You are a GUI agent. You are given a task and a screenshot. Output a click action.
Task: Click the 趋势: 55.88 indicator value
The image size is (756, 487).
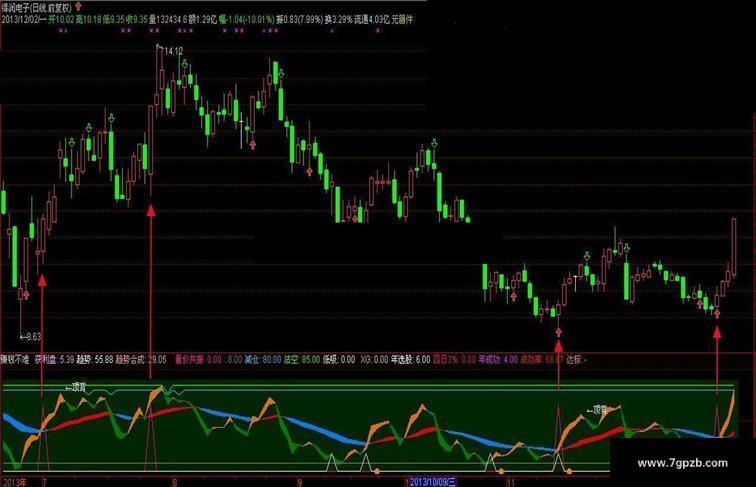click(x=95, y=359)
